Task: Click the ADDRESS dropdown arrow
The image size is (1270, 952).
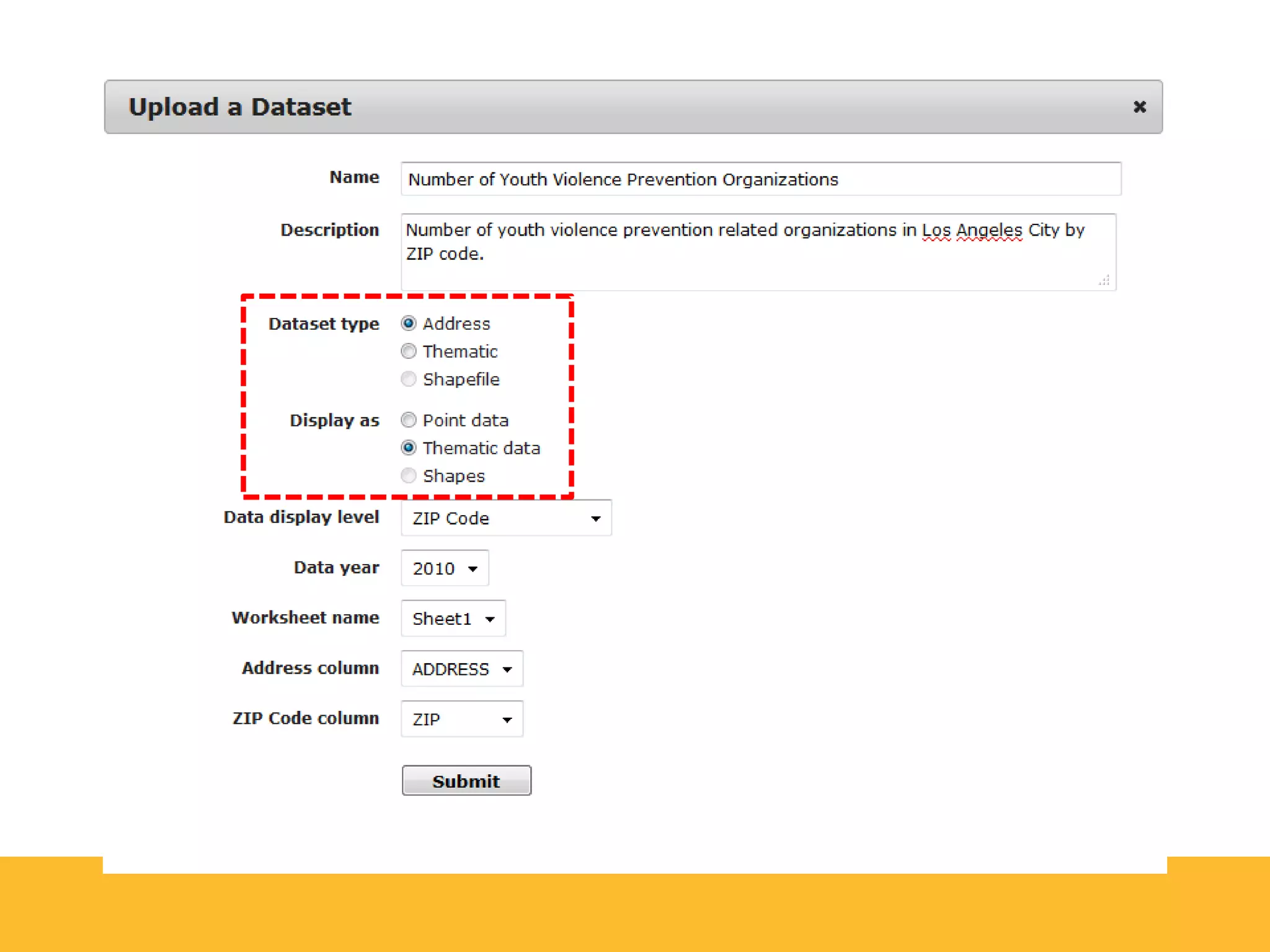Action: (x=507, y=669)
